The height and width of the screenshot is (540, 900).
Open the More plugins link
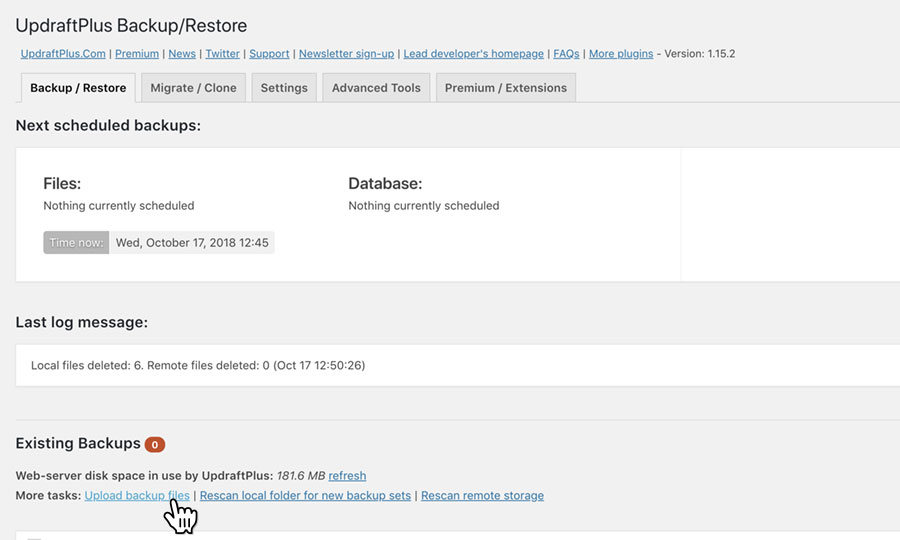[621, 53]
